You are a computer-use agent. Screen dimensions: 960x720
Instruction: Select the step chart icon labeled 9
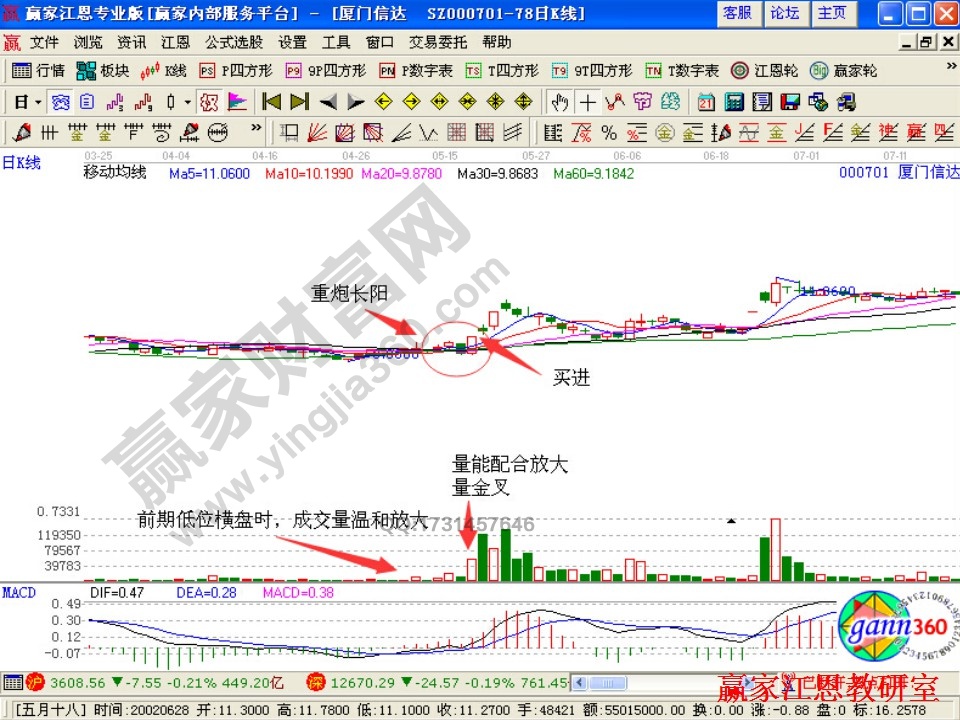click(143, 102)
